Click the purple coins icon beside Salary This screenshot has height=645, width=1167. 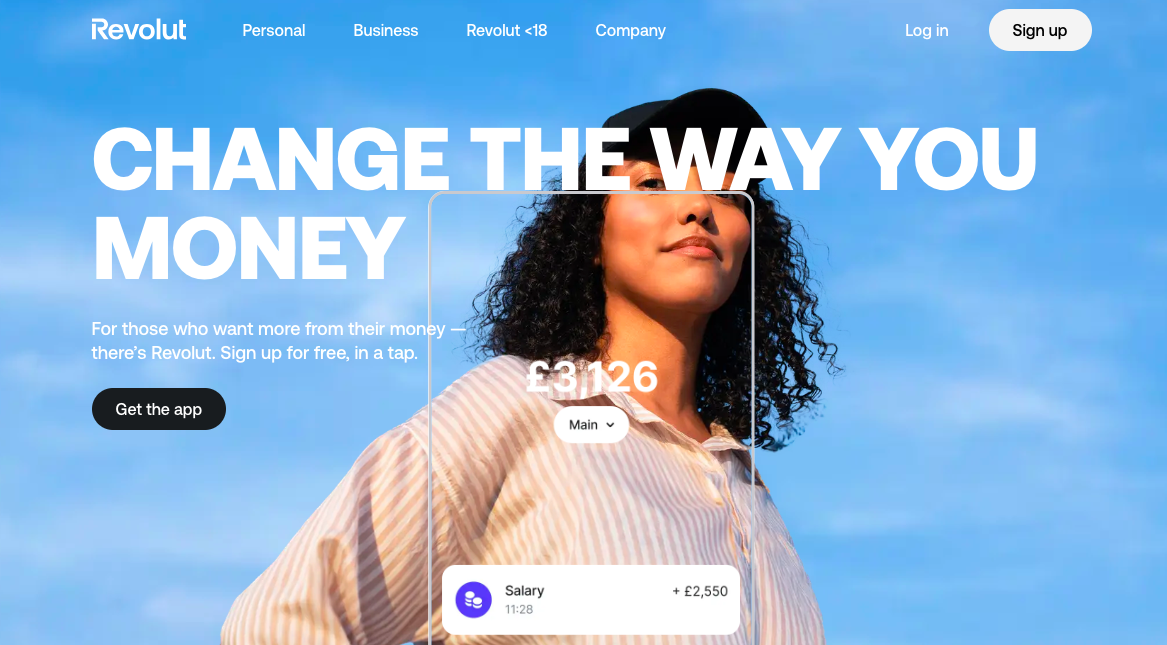click(x=473, y=600)
